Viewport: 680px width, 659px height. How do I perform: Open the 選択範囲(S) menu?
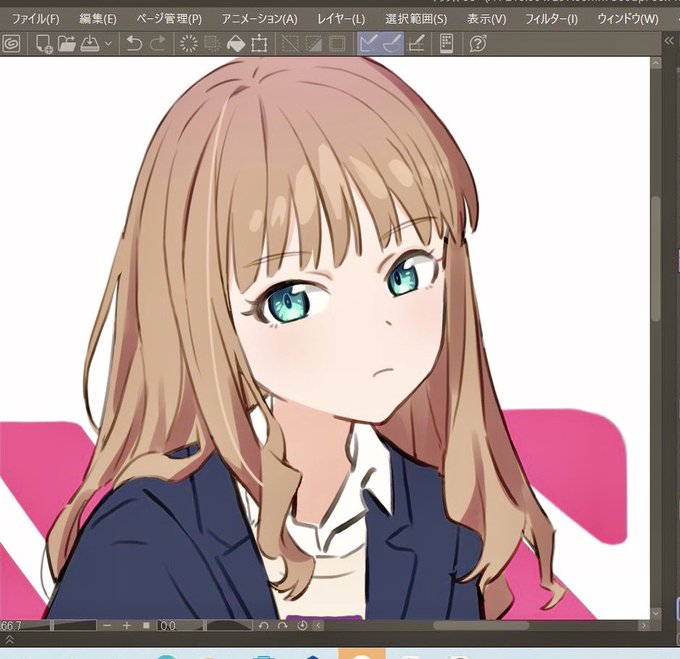[x=416, y=19]
